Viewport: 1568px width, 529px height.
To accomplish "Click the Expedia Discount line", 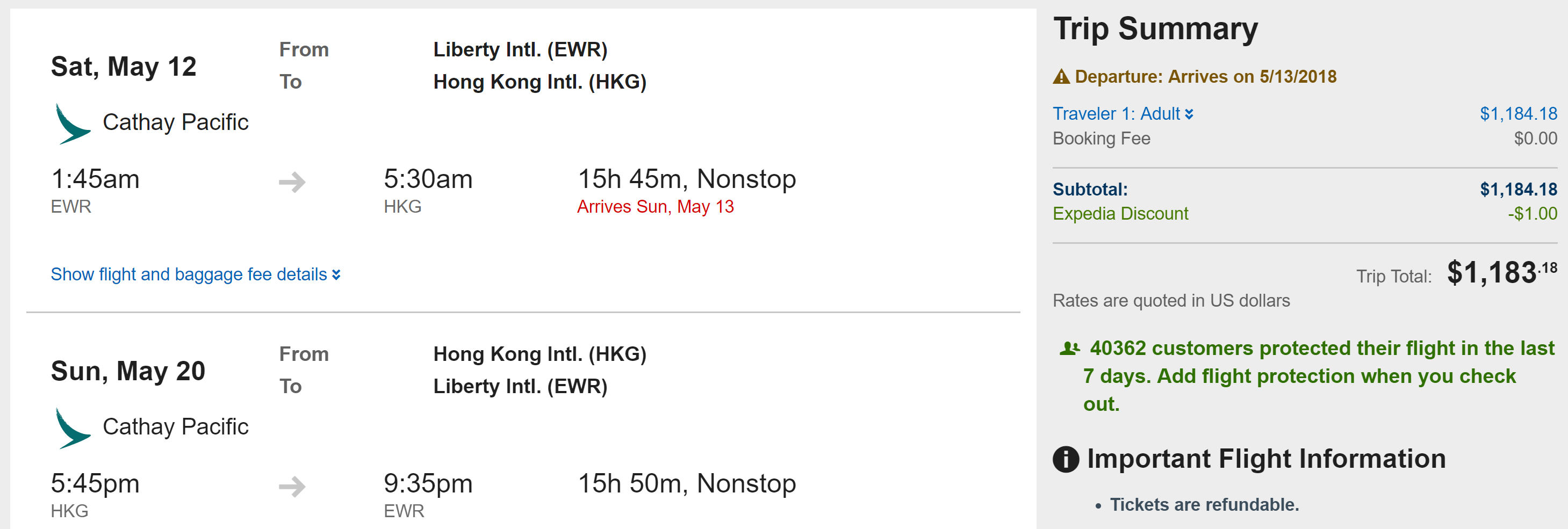I will coord(1120,213).
